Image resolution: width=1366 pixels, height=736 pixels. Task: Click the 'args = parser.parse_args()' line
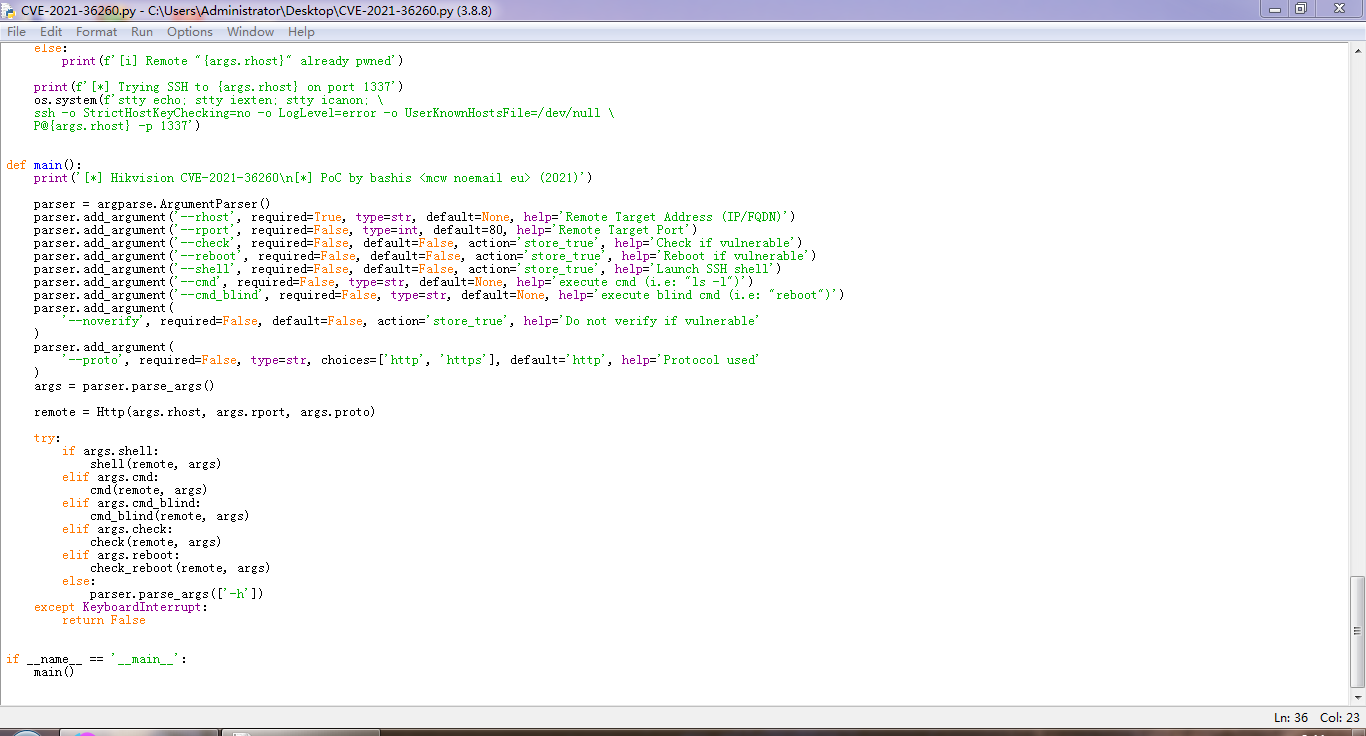(x=124, y=386)
